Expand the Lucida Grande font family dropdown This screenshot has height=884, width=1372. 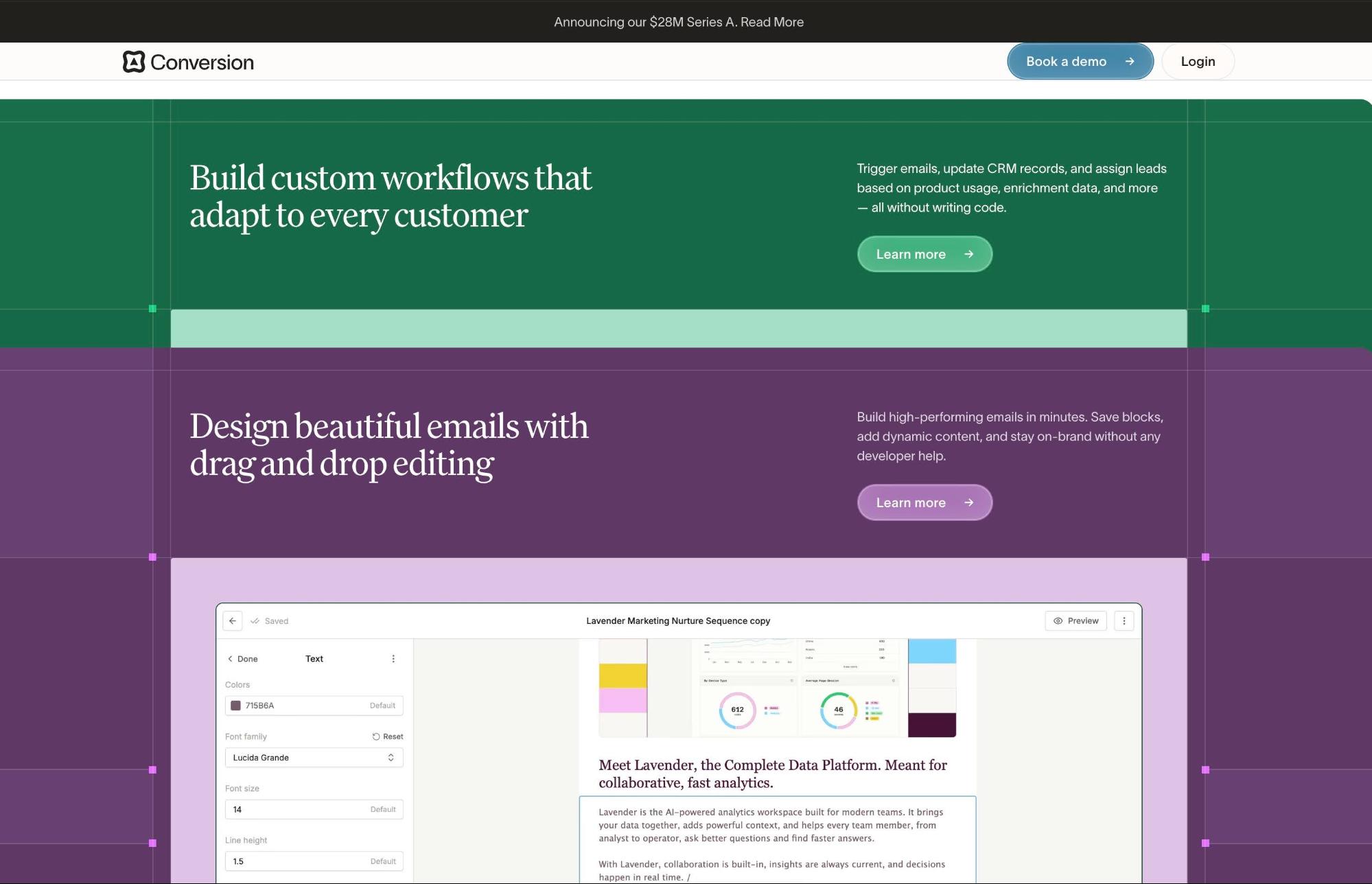pos(314,758)
